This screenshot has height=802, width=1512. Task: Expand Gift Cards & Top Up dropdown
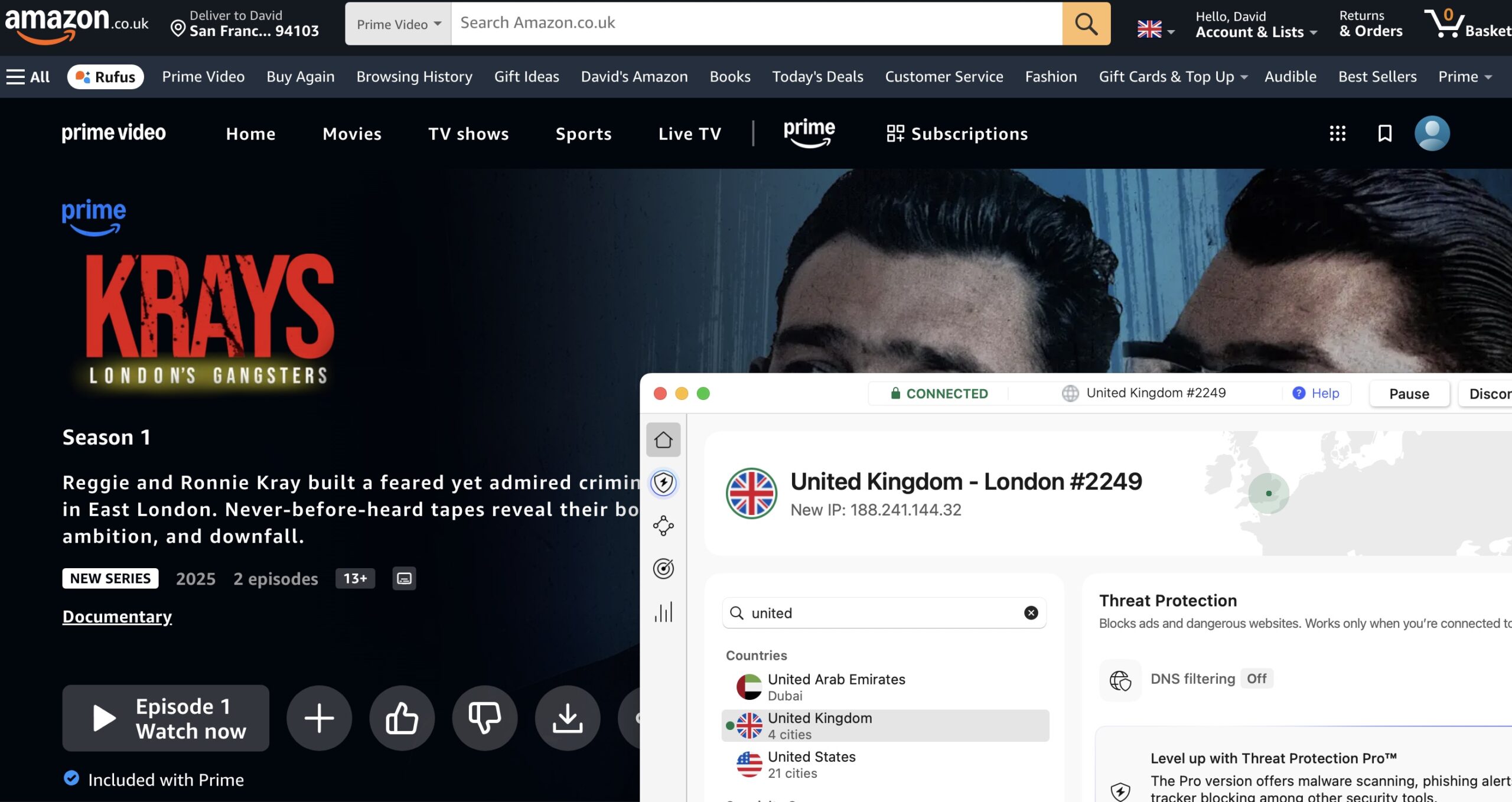tap(1173, 77)
